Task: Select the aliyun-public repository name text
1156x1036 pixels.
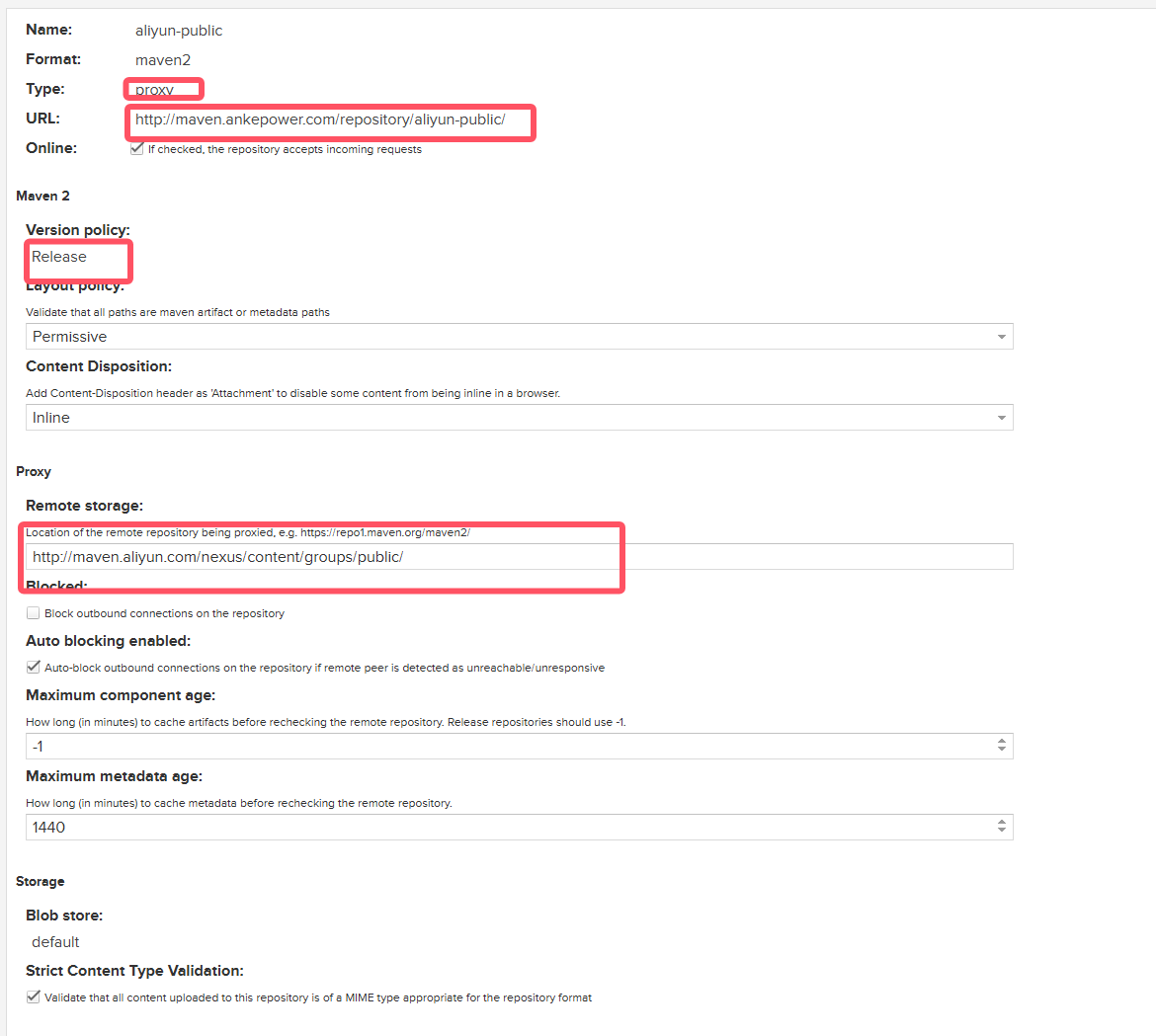Action: [x=179, y=31]
